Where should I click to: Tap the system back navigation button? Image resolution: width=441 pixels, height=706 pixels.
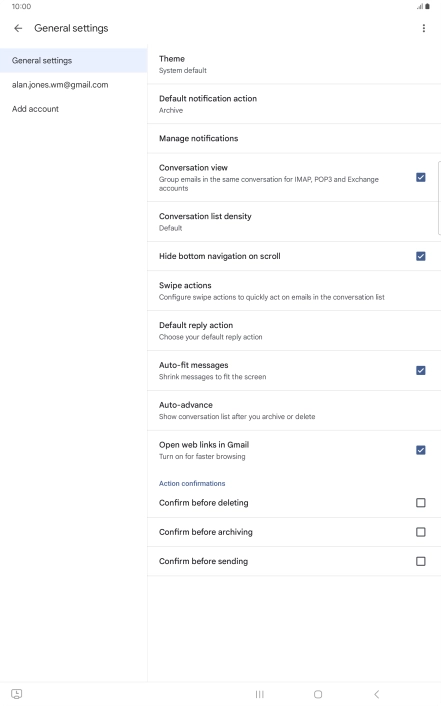click(377, 694)
